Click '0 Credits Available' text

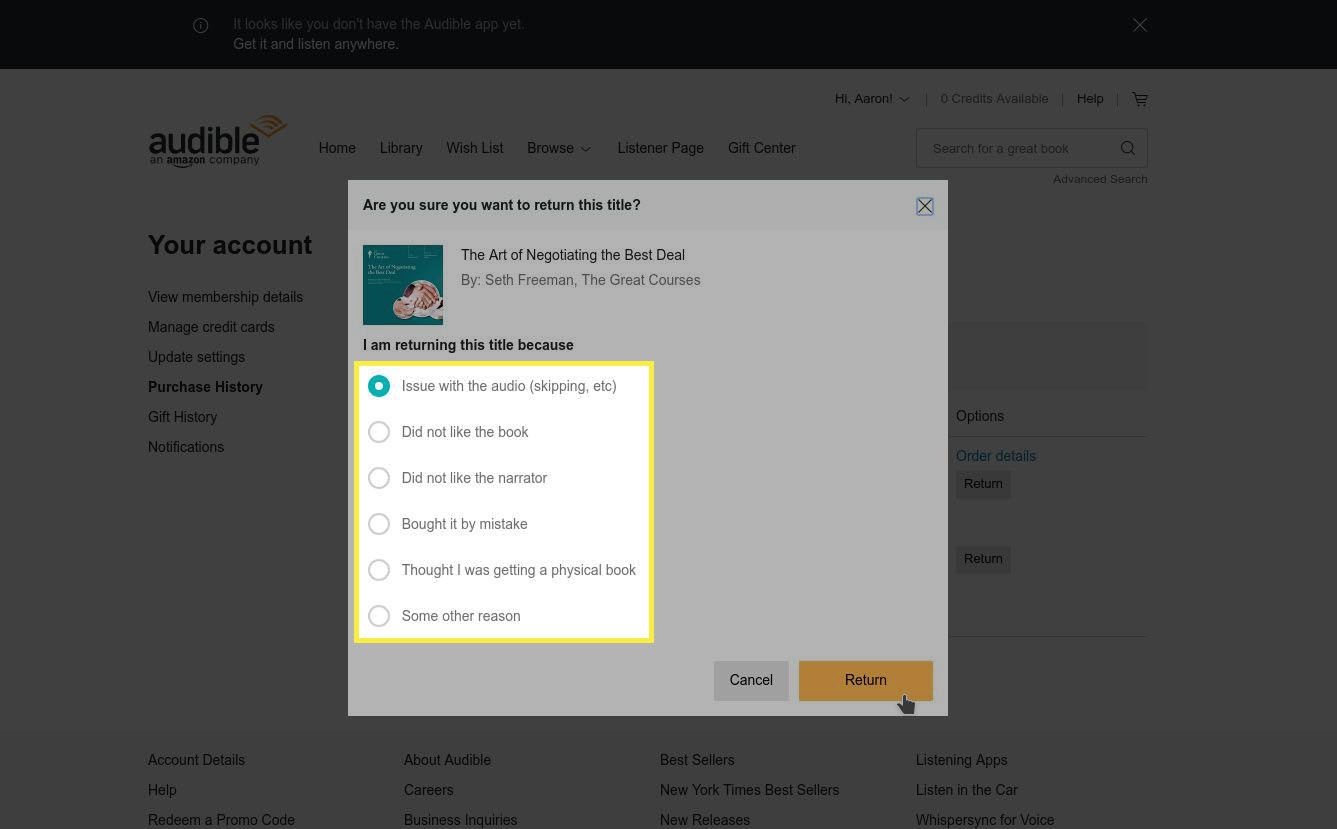click(994, 99)
